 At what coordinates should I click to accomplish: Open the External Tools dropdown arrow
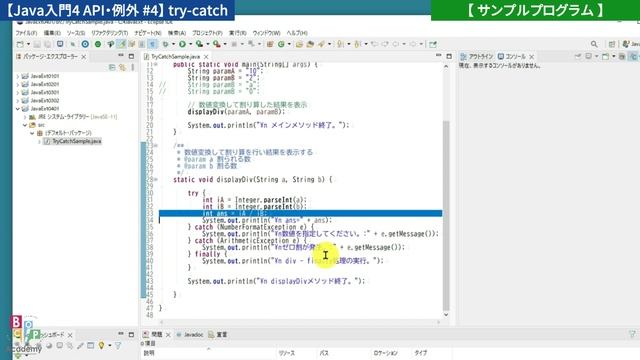coord(225,44)
